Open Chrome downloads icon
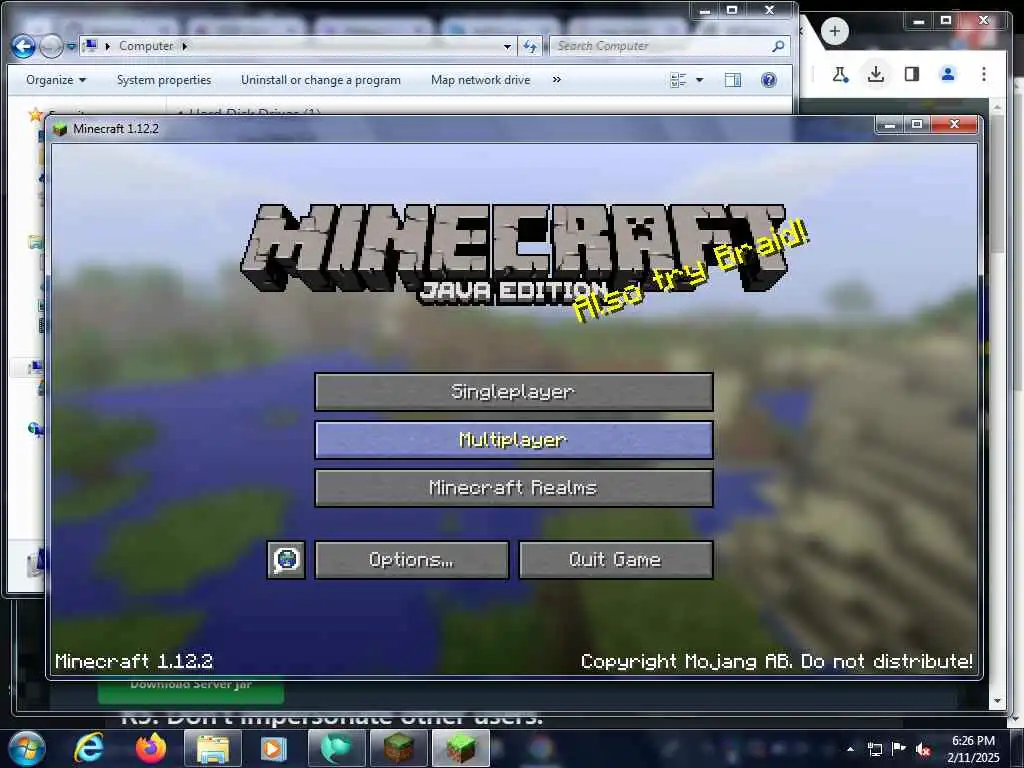Image resolution: width=1024 pixels, height=768 pixels. [x=876, y=74]
